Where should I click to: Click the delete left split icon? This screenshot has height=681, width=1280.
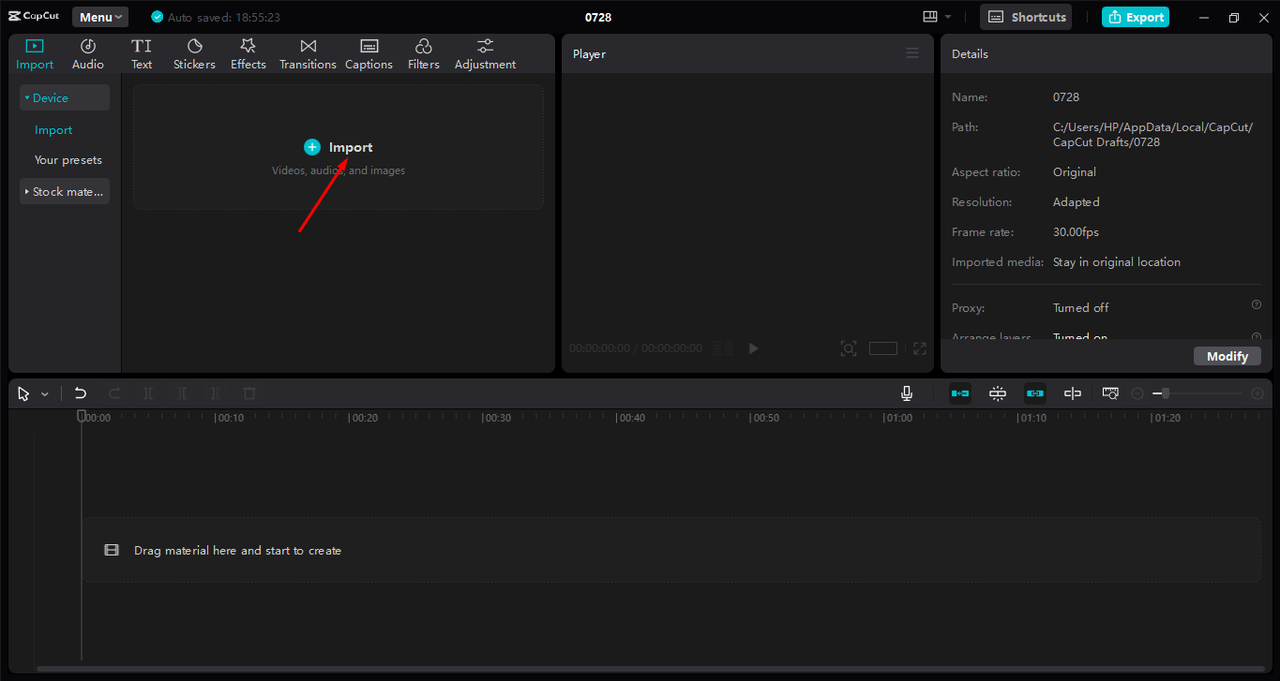(182, 394)
